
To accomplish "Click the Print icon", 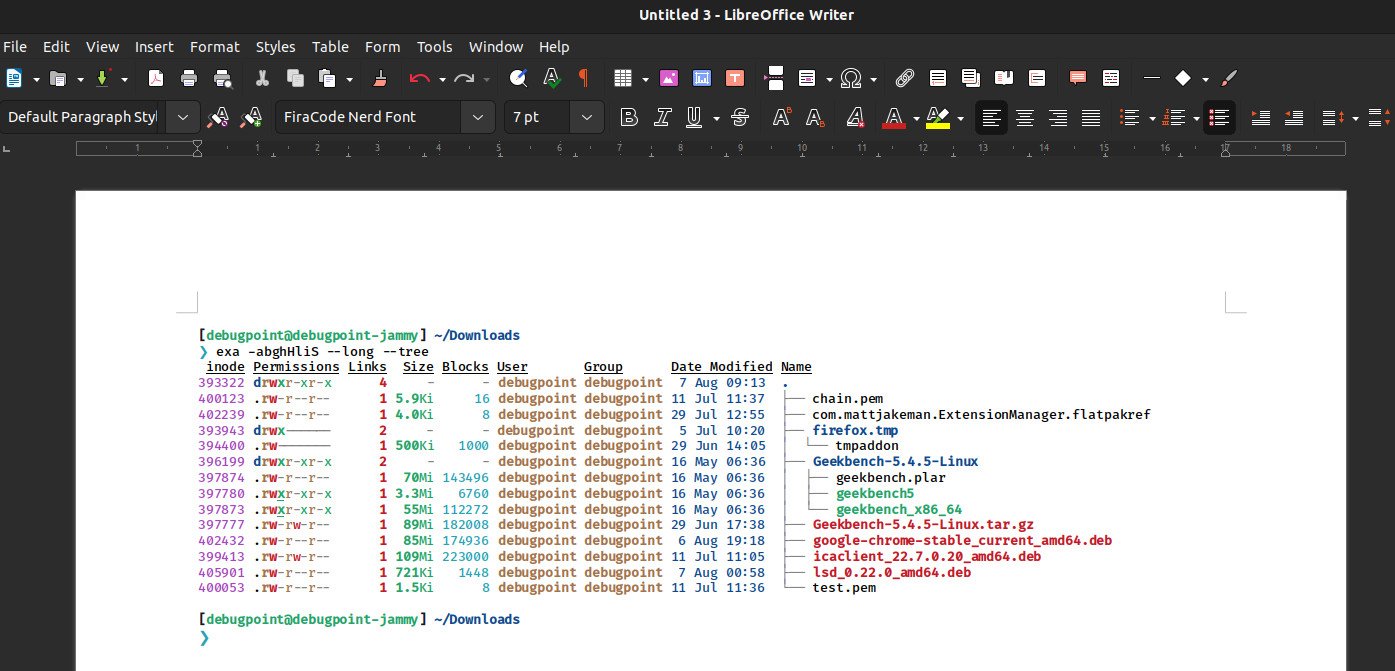I will [188, 78].
